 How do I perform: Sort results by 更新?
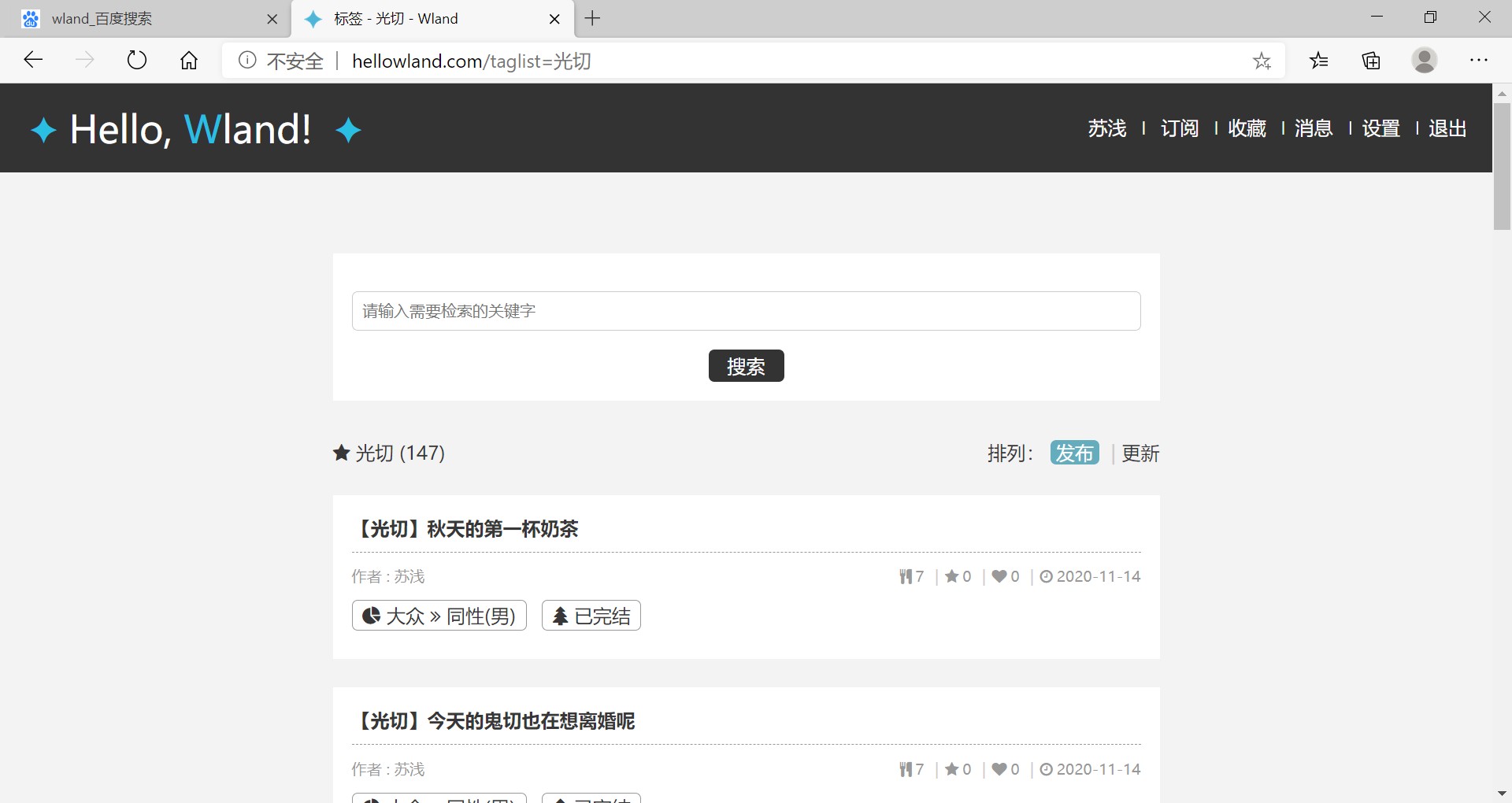pyautogui.click(x=1140, y=453)
